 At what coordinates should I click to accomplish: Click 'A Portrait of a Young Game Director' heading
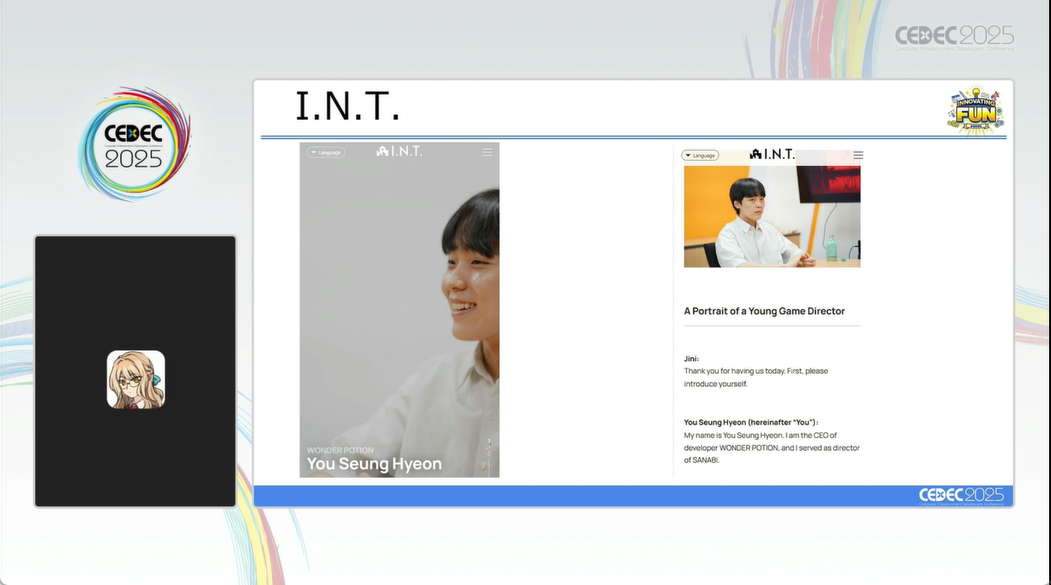764,311
